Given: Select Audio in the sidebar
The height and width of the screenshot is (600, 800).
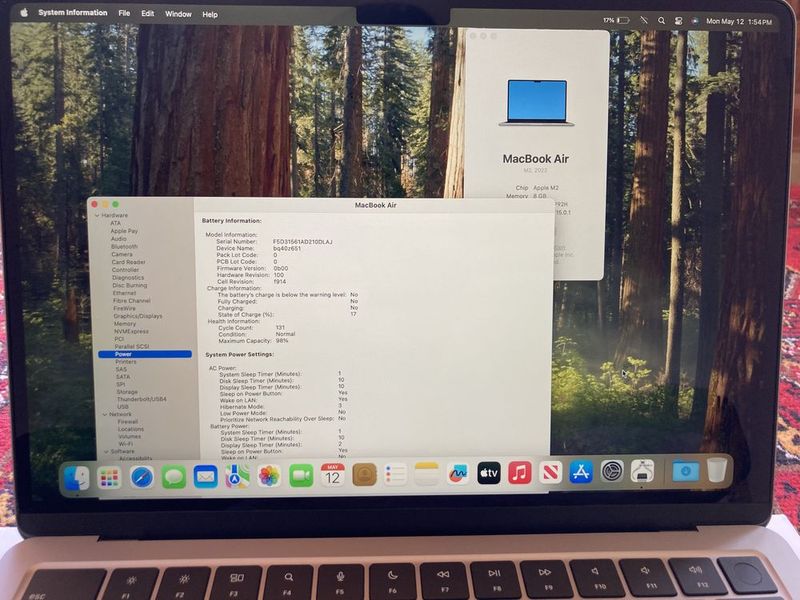Looking at the screenshot, I should pos(118,238).
